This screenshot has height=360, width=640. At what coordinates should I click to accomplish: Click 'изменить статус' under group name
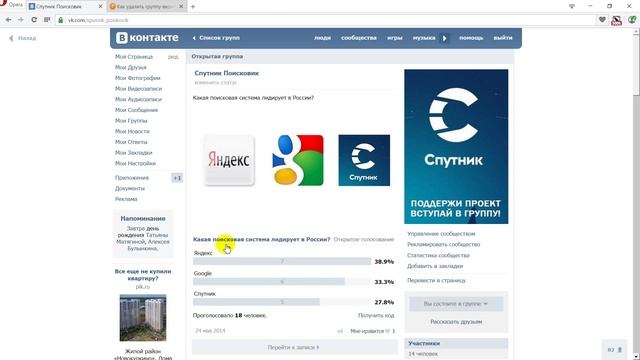pyautogui.click(x=216, y=82)
